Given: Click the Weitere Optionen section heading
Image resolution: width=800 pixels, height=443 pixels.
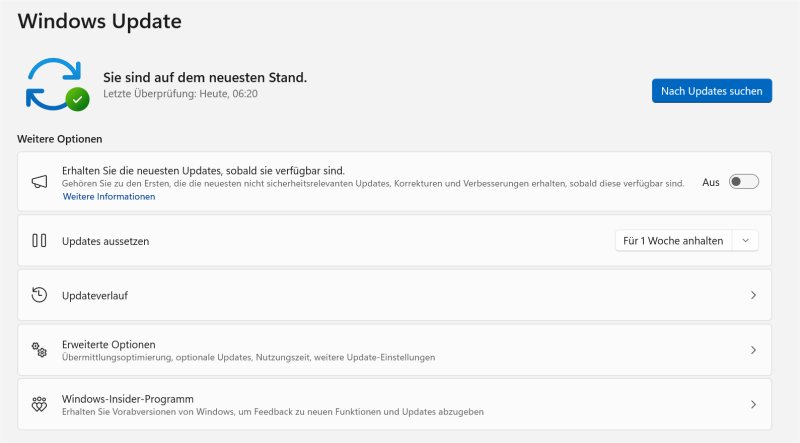Looking at the screenshot, I should pos(60,139).
